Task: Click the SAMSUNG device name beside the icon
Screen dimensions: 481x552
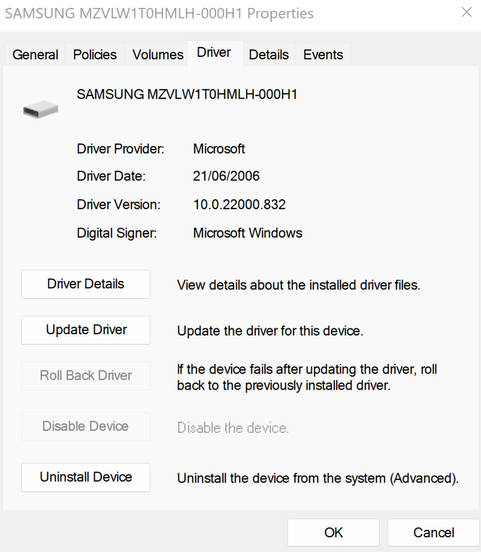Action: click(187, 94)
